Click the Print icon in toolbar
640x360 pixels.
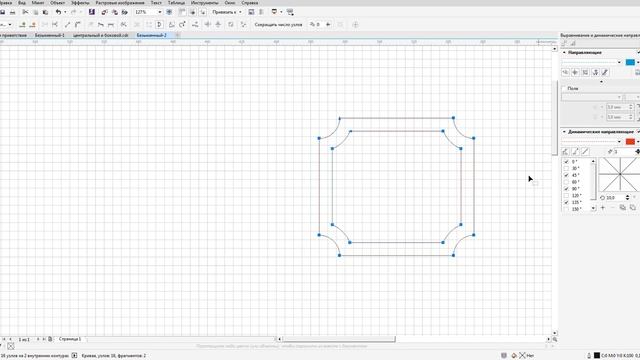tap(12, 12)
